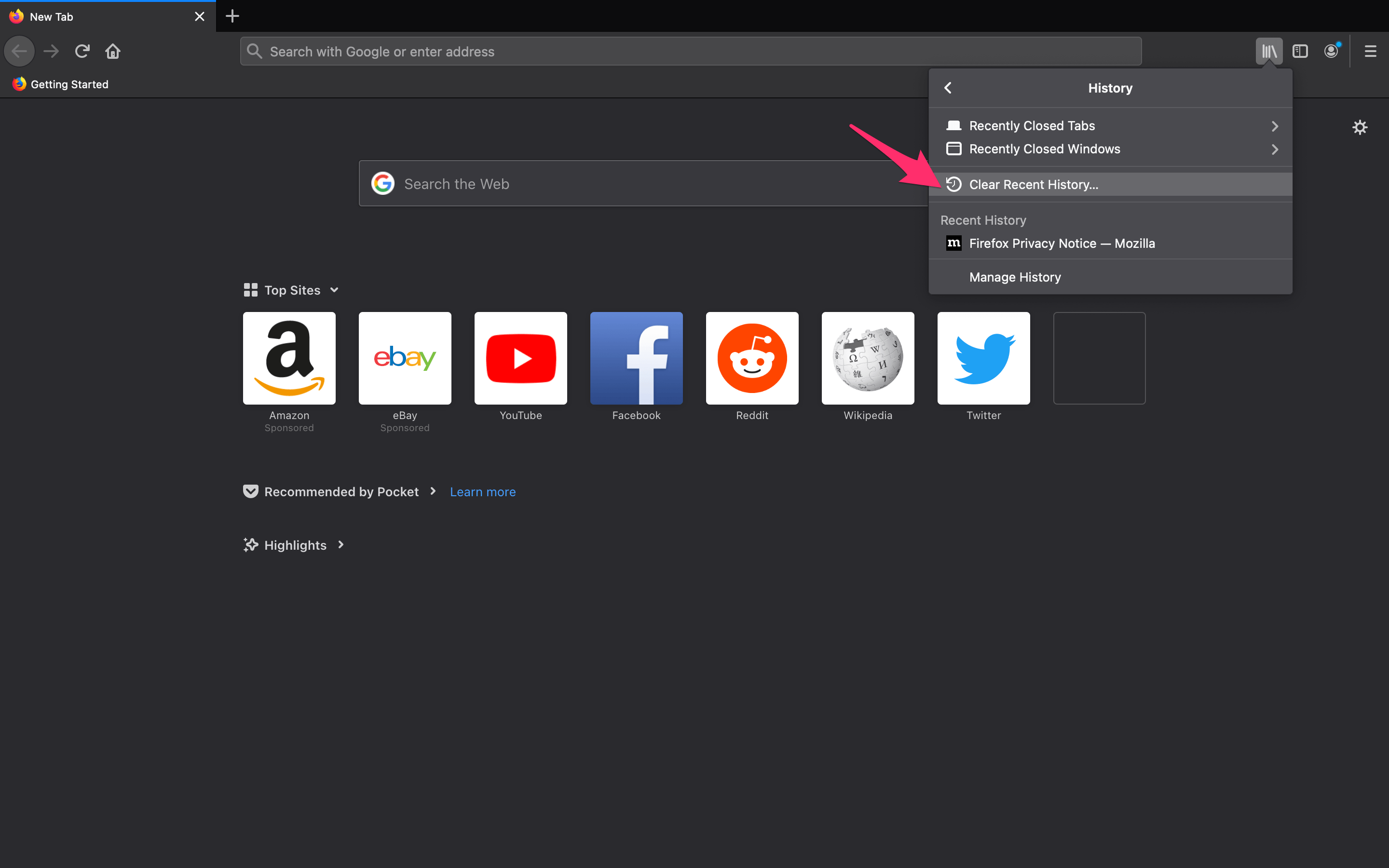
Task: Open Manage History entry
Action: [1015, 277]
